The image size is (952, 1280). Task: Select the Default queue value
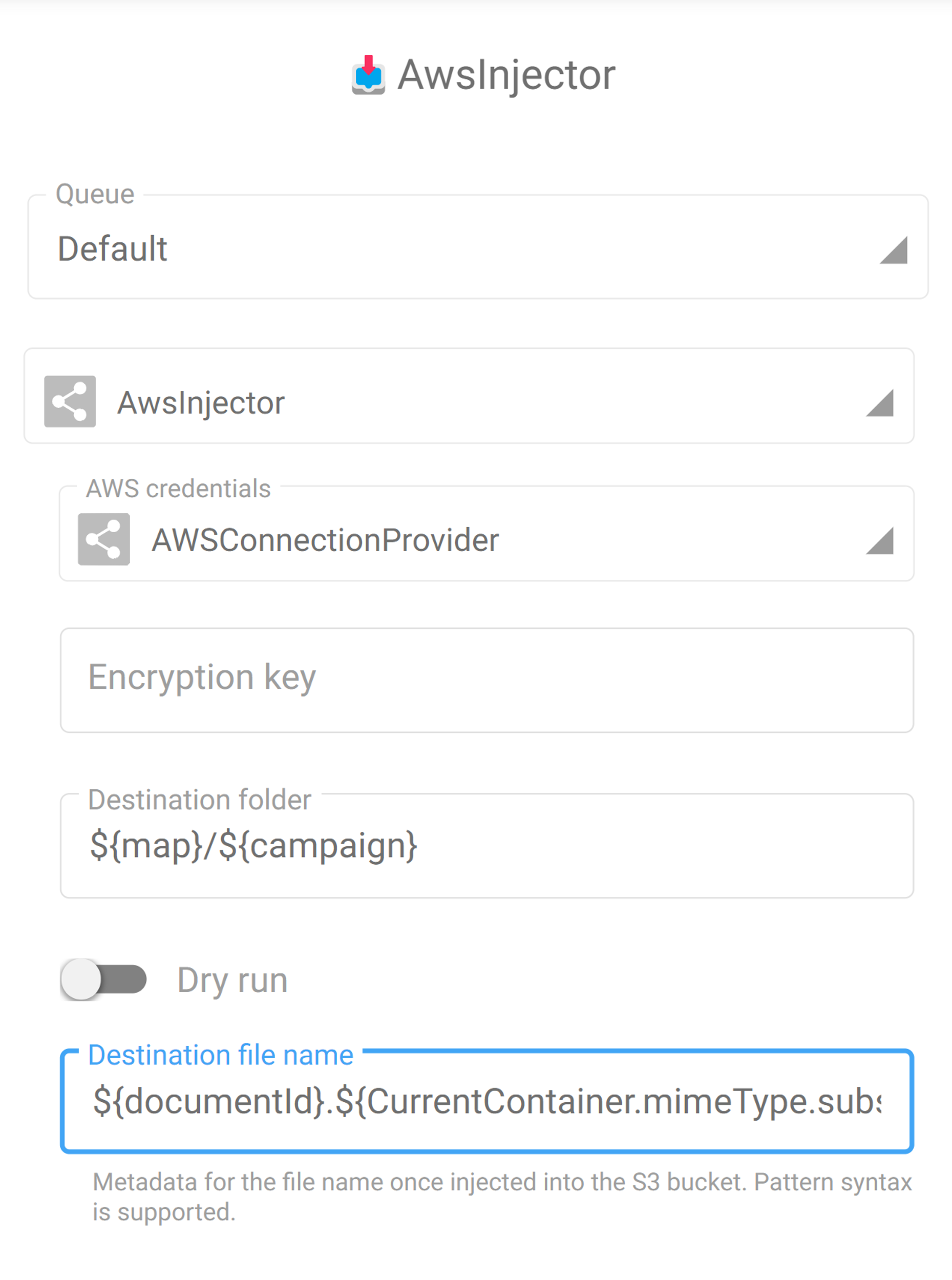point(112,249)
